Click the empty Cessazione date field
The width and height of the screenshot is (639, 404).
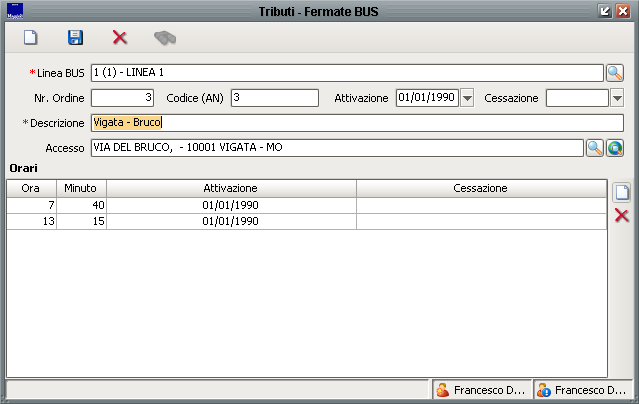577,98
